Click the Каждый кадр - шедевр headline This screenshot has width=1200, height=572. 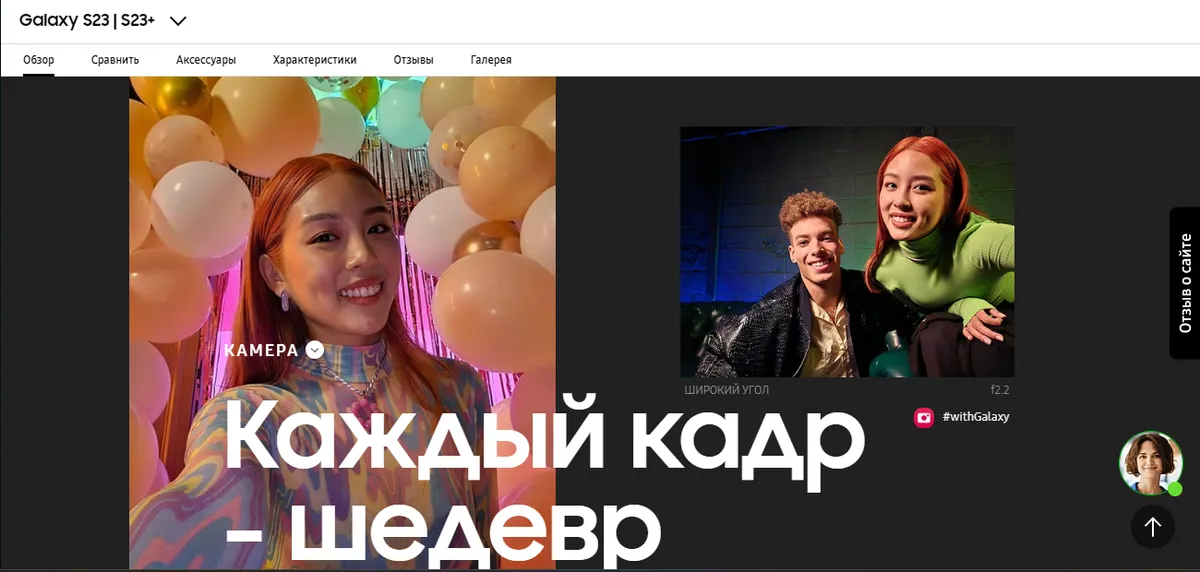(545, 480)
